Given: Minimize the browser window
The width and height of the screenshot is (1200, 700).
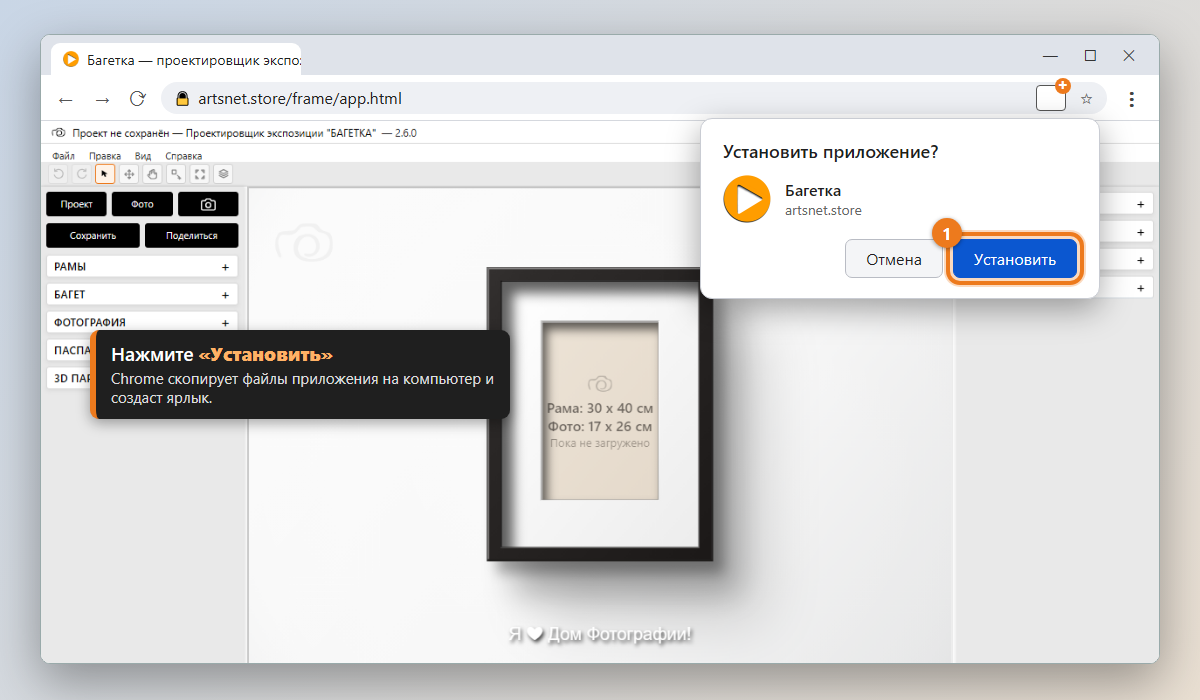Looking at the screenshot, I should (x=1051, y=56).
